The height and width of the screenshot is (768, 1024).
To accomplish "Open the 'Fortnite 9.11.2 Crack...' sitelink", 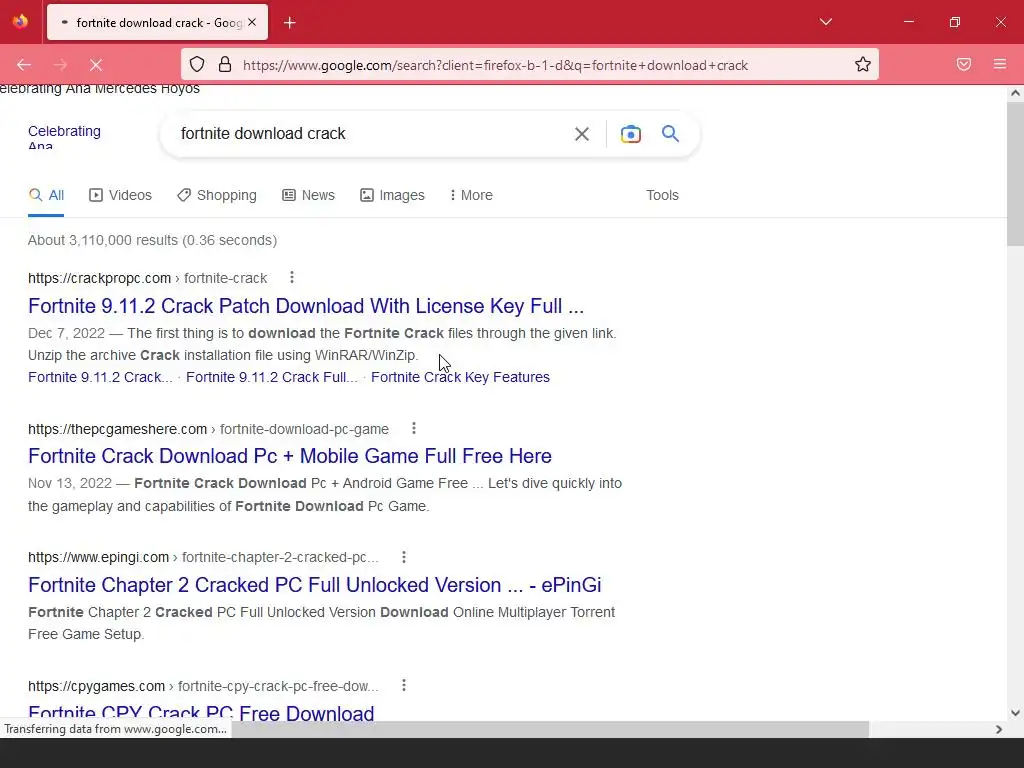I will coord(100,377).
